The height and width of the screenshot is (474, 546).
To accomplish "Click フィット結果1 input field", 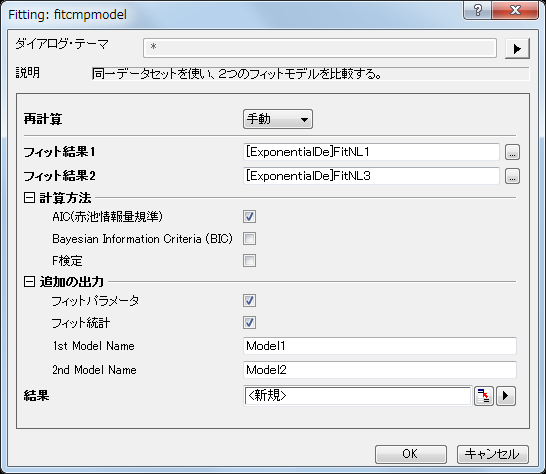I will (371, 152).
